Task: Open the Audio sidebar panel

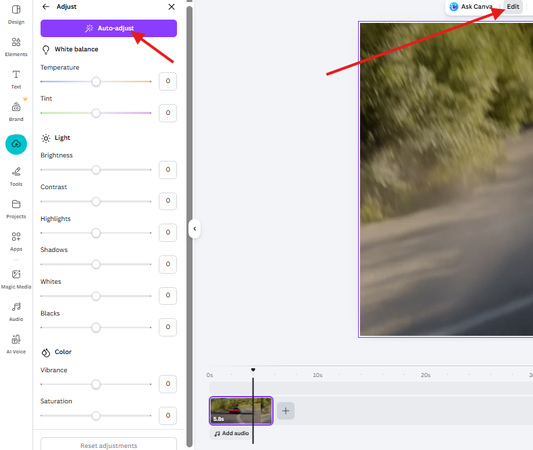Action: coord(16,311)
